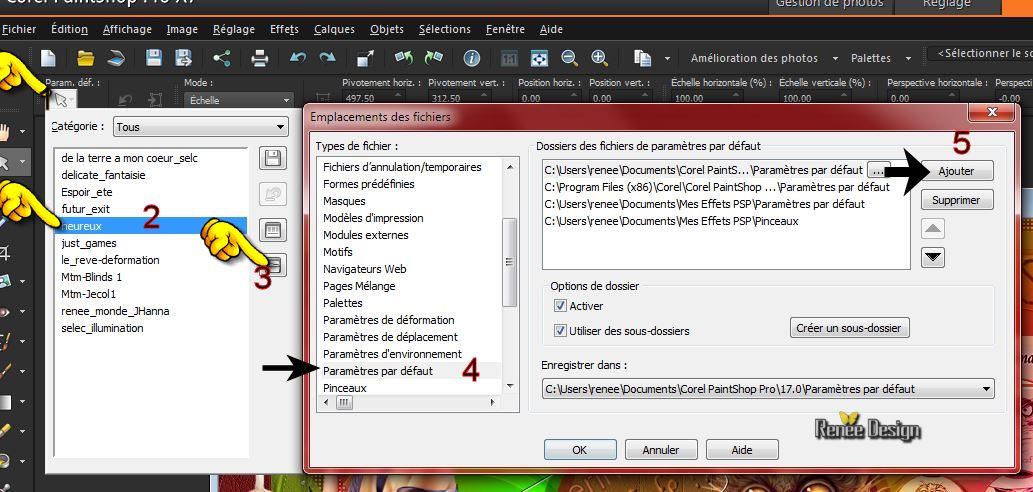Save the image with the floppy disk icon
1033x492 pixels.
[154, 58]
